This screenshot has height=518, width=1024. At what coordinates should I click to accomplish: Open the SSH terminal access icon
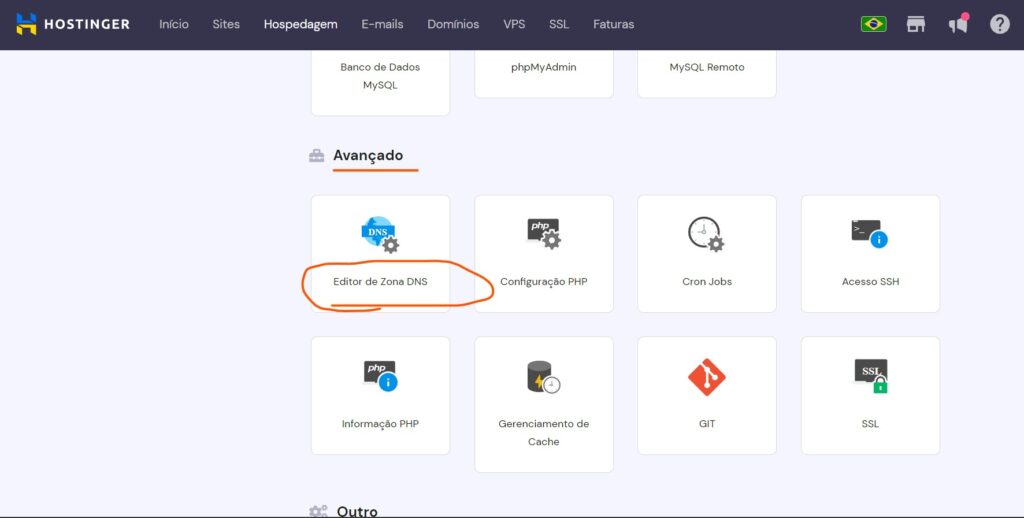869,233
